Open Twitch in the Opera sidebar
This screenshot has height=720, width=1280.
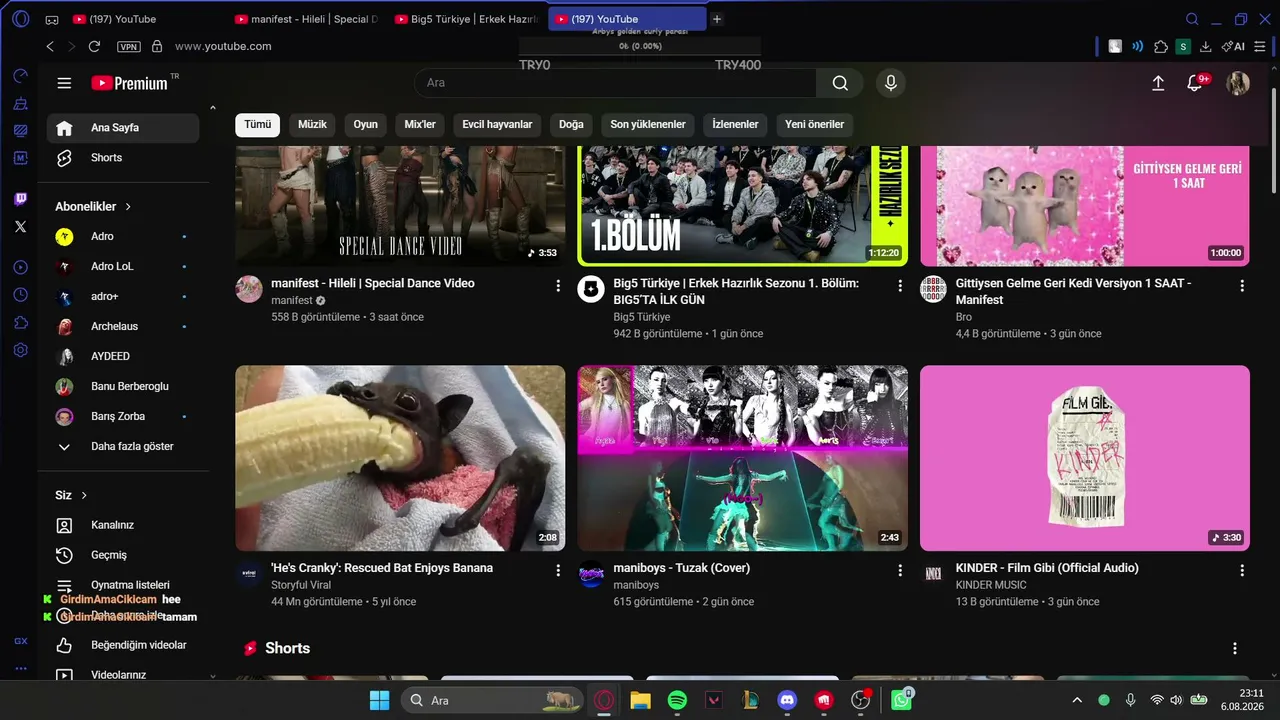point(21,199)
